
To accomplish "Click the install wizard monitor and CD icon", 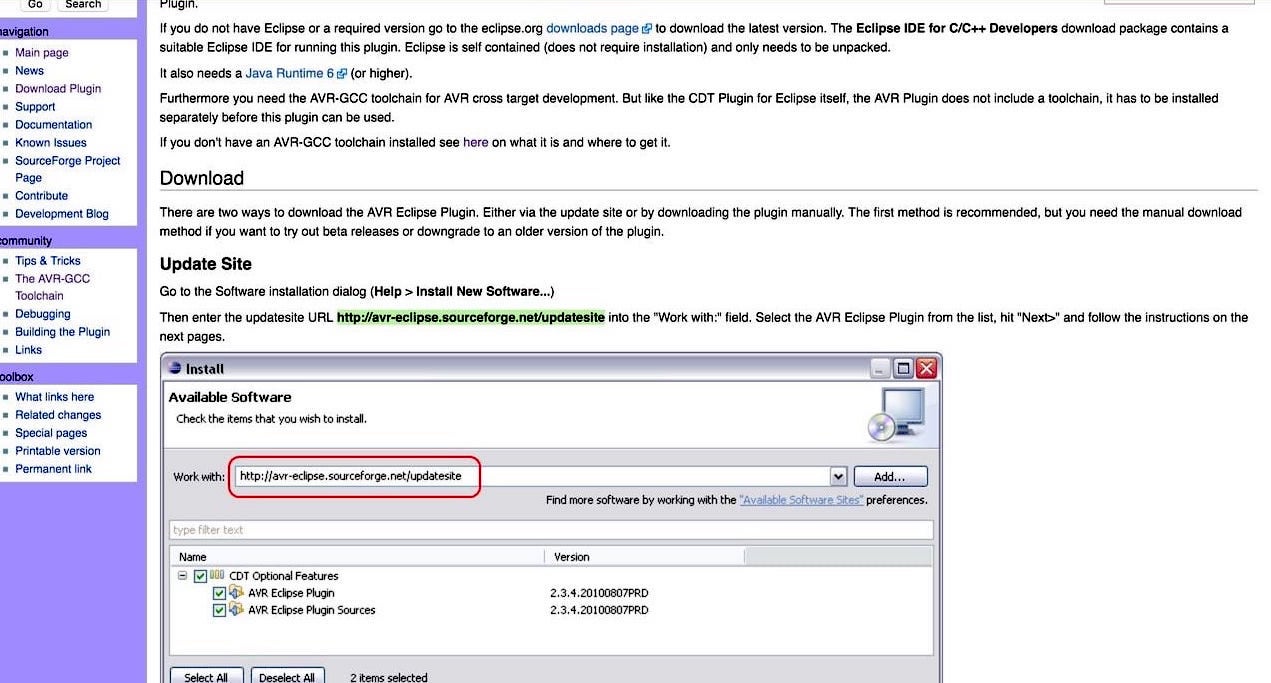I will tap(896, 415).
